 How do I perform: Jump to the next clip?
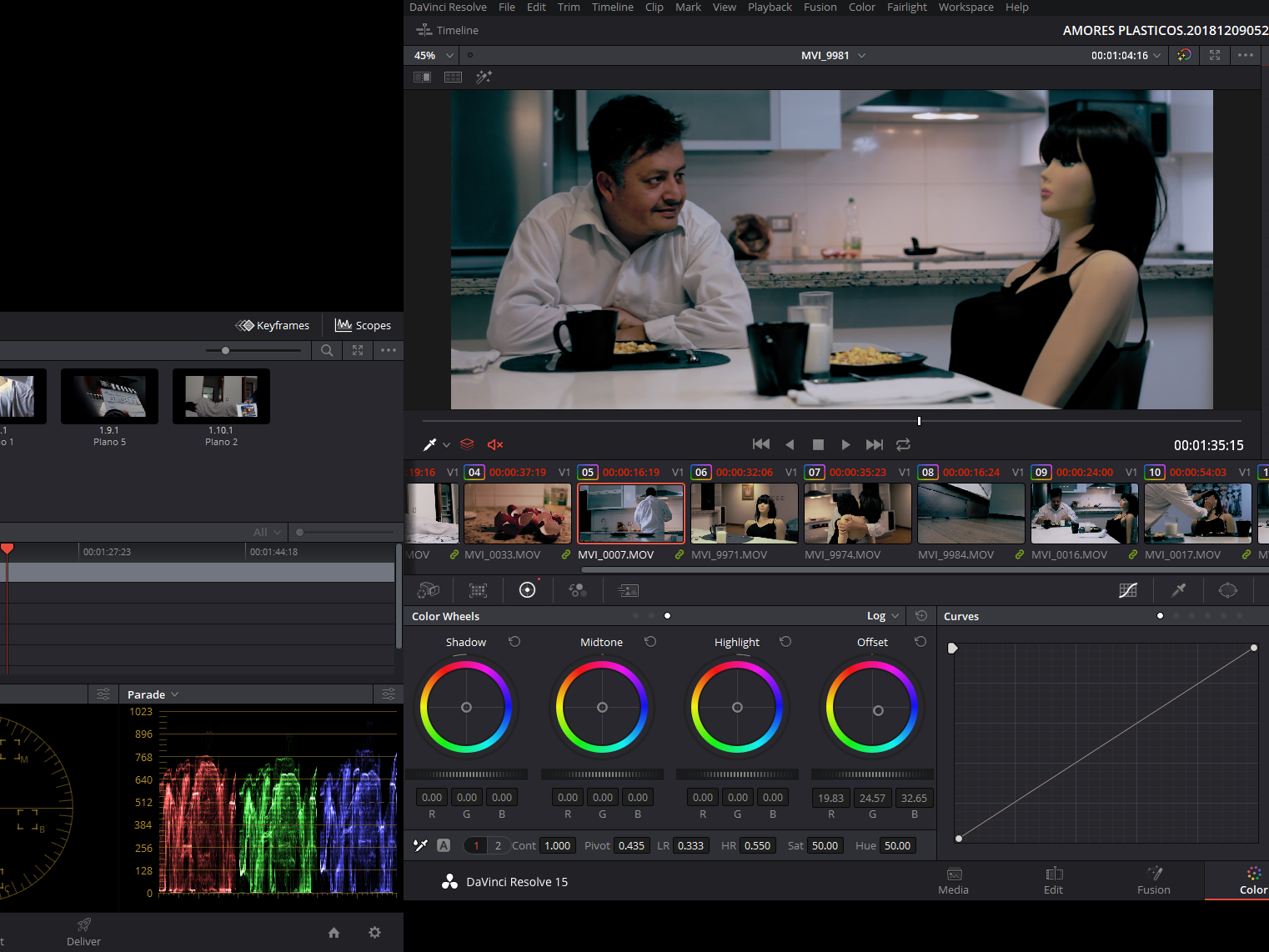875,444
